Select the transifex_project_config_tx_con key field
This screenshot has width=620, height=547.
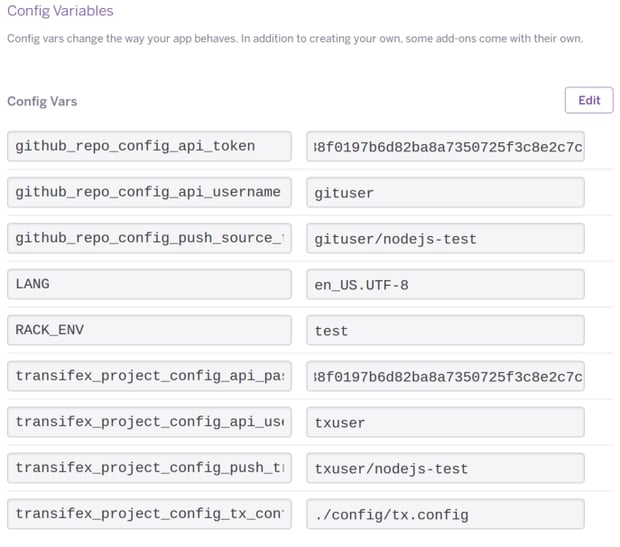coord(149,513)
